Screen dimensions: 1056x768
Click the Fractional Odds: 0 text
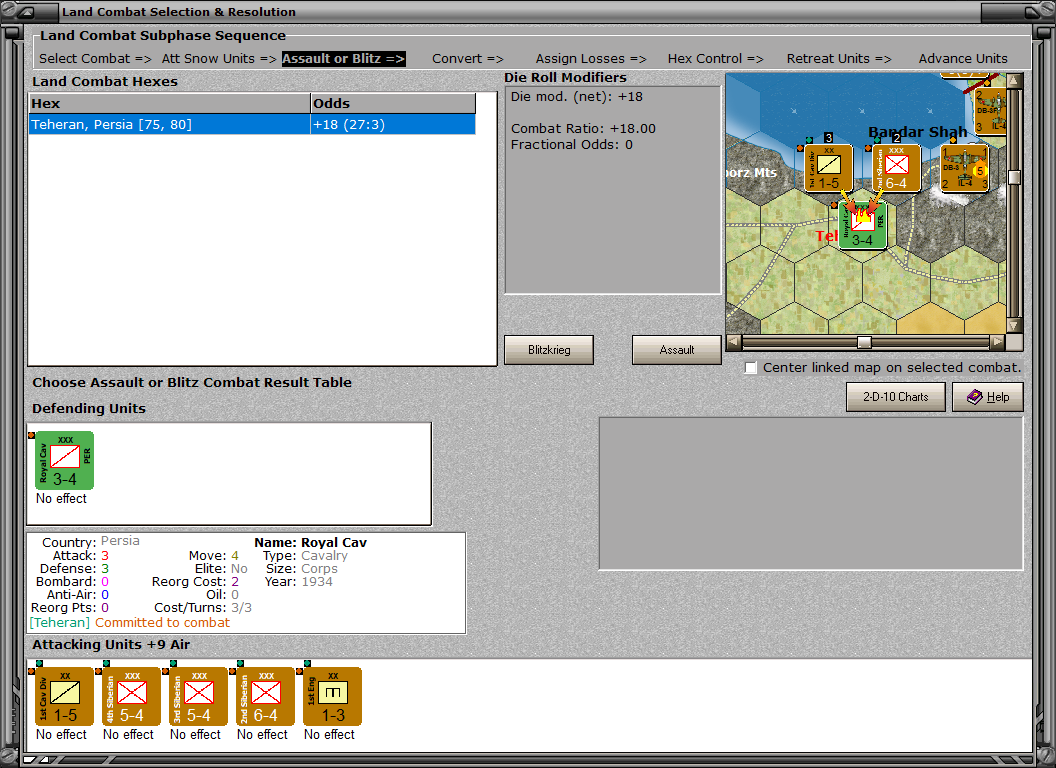point(572,144)
